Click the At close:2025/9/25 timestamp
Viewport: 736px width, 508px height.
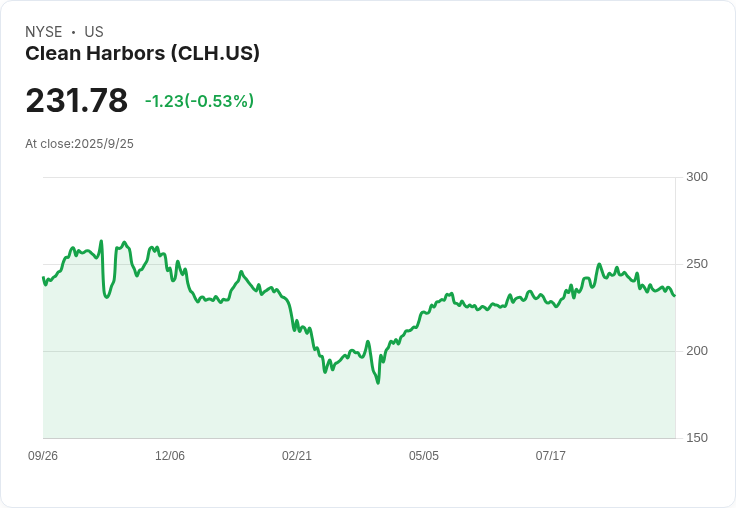(79, 144)
